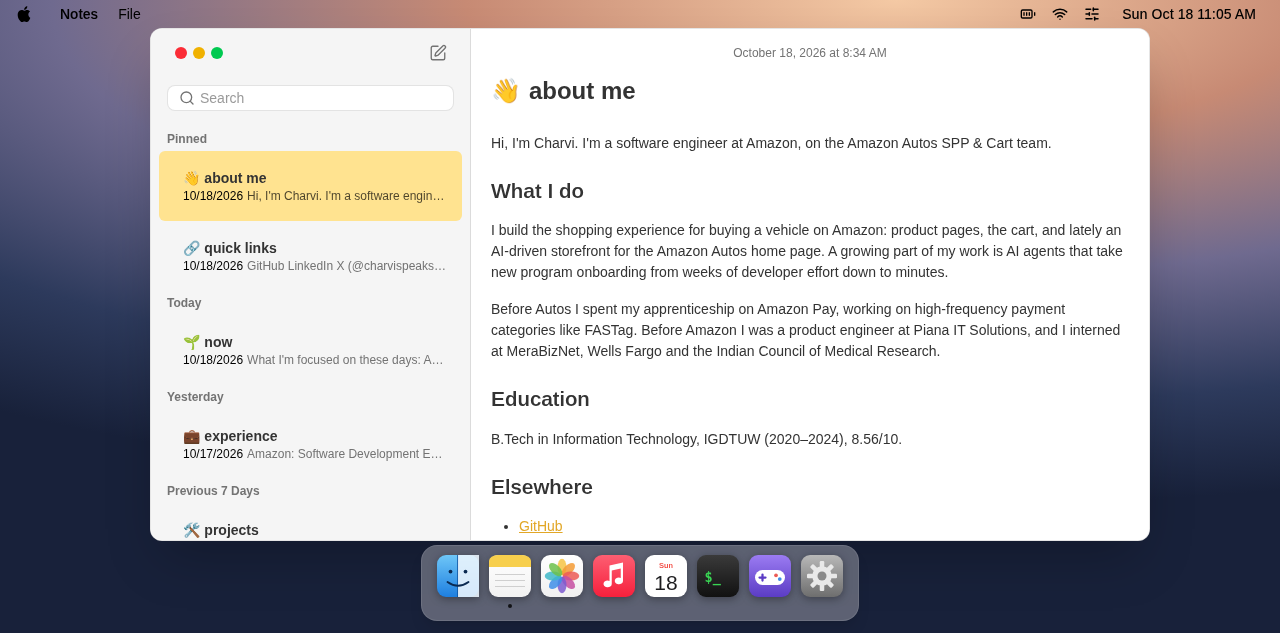The image size is (1280, 633).
Task: Click the note timestamp October 18, 2026
Action: point(810,53)
